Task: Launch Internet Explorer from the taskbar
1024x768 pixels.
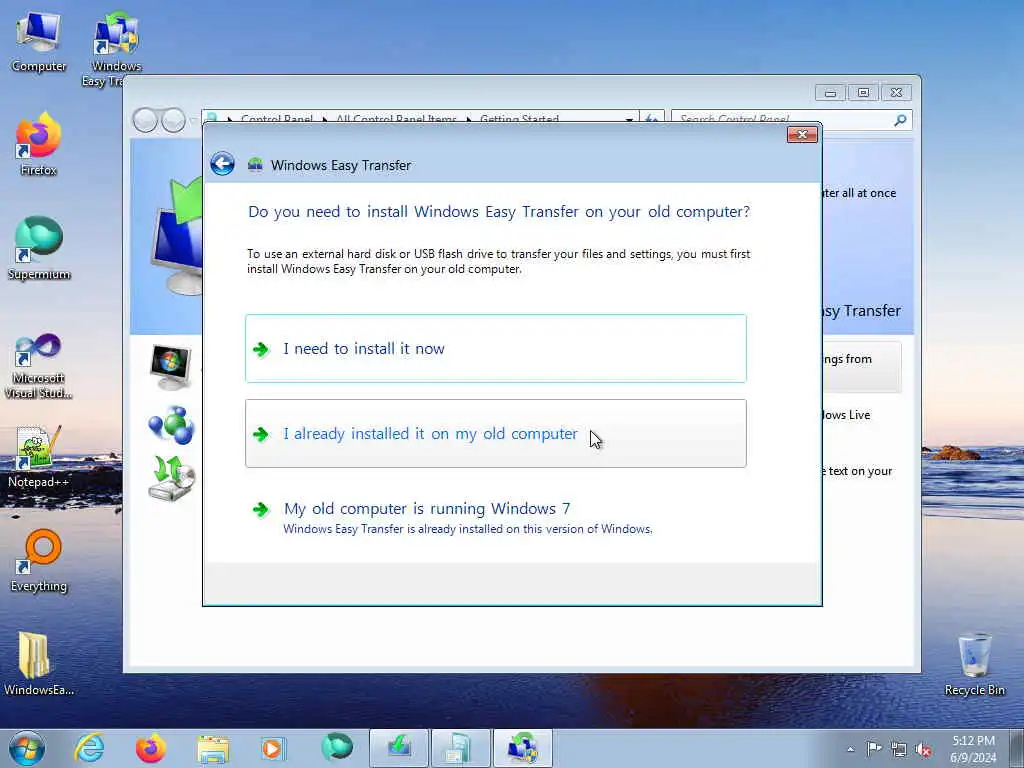Action: pos(89,748)
